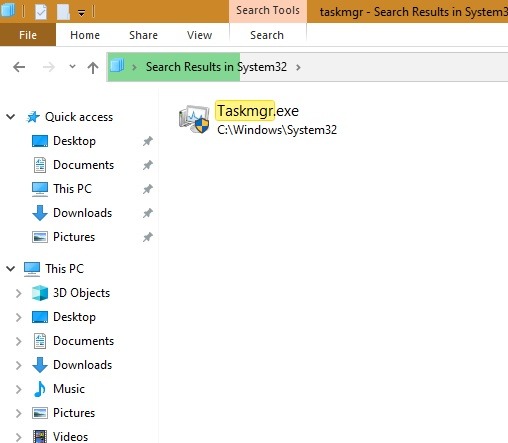Click the File Explorer window icon in title bar
508x443 pixels.
pyautogui.click(x=7, y=10)
